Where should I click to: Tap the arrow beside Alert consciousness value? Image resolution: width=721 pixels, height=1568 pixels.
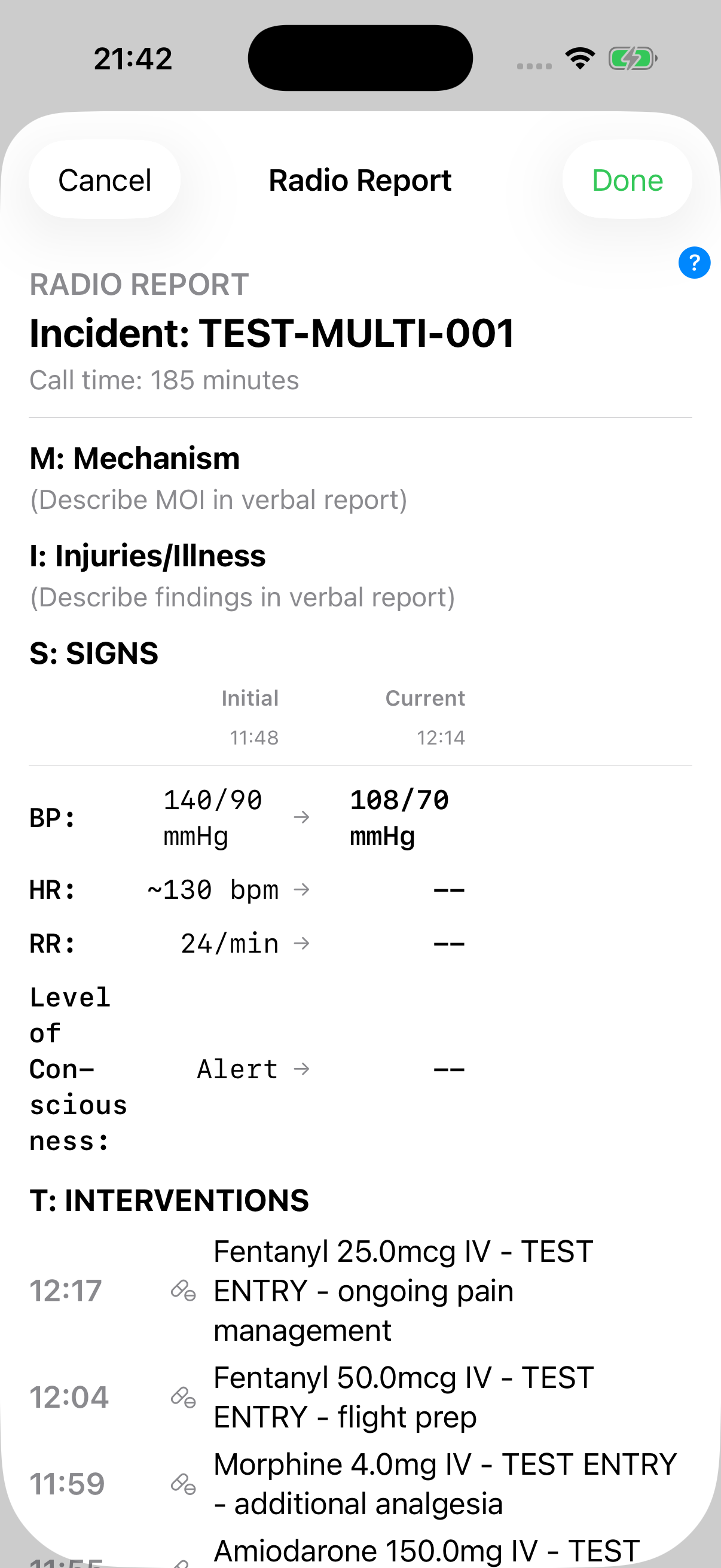coord(302,1069)
